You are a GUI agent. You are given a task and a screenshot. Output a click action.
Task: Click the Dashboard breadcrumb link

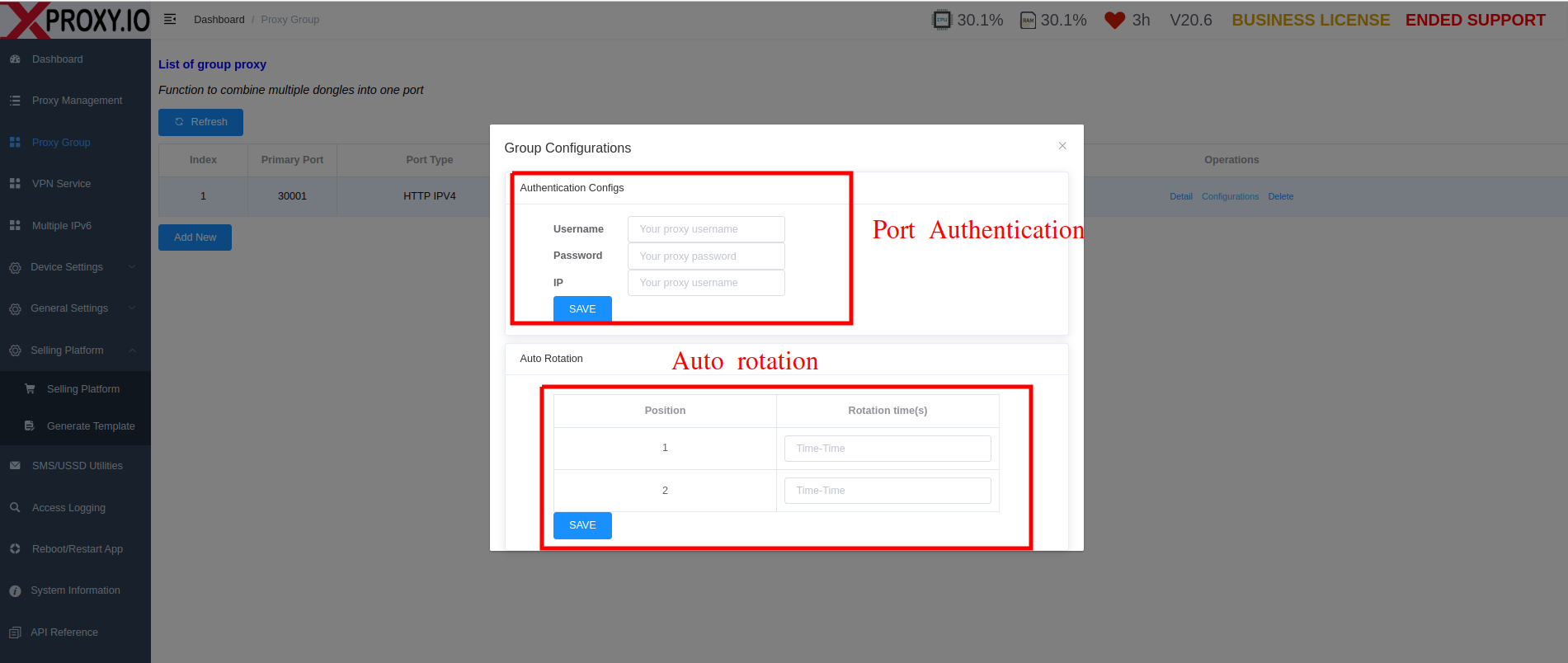pos(219,20)
